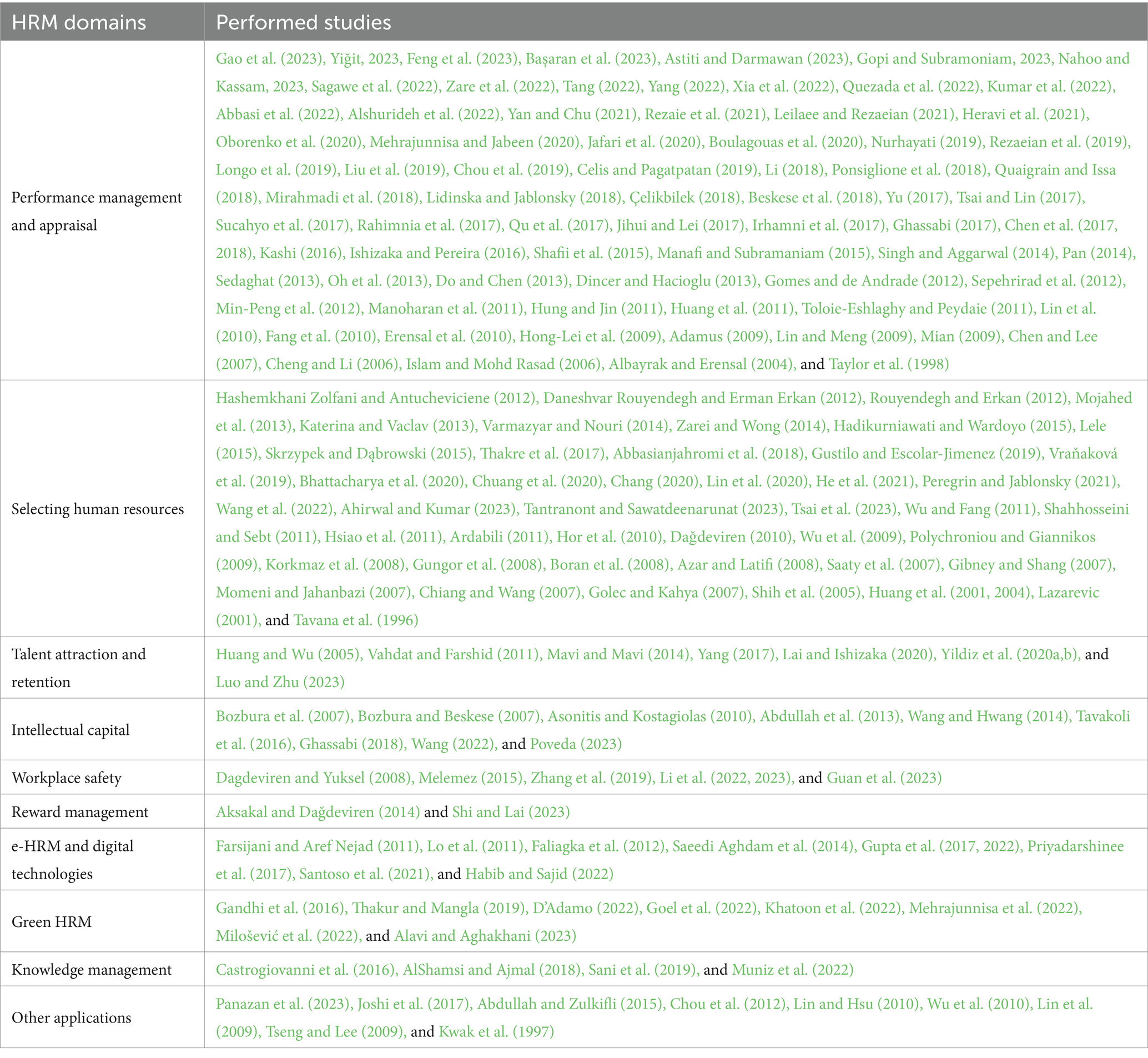The width and height of the screenshot is (1148, 1058).
Task: Follow Muniz et al. (2022) citation
Action: coord(792,969)
